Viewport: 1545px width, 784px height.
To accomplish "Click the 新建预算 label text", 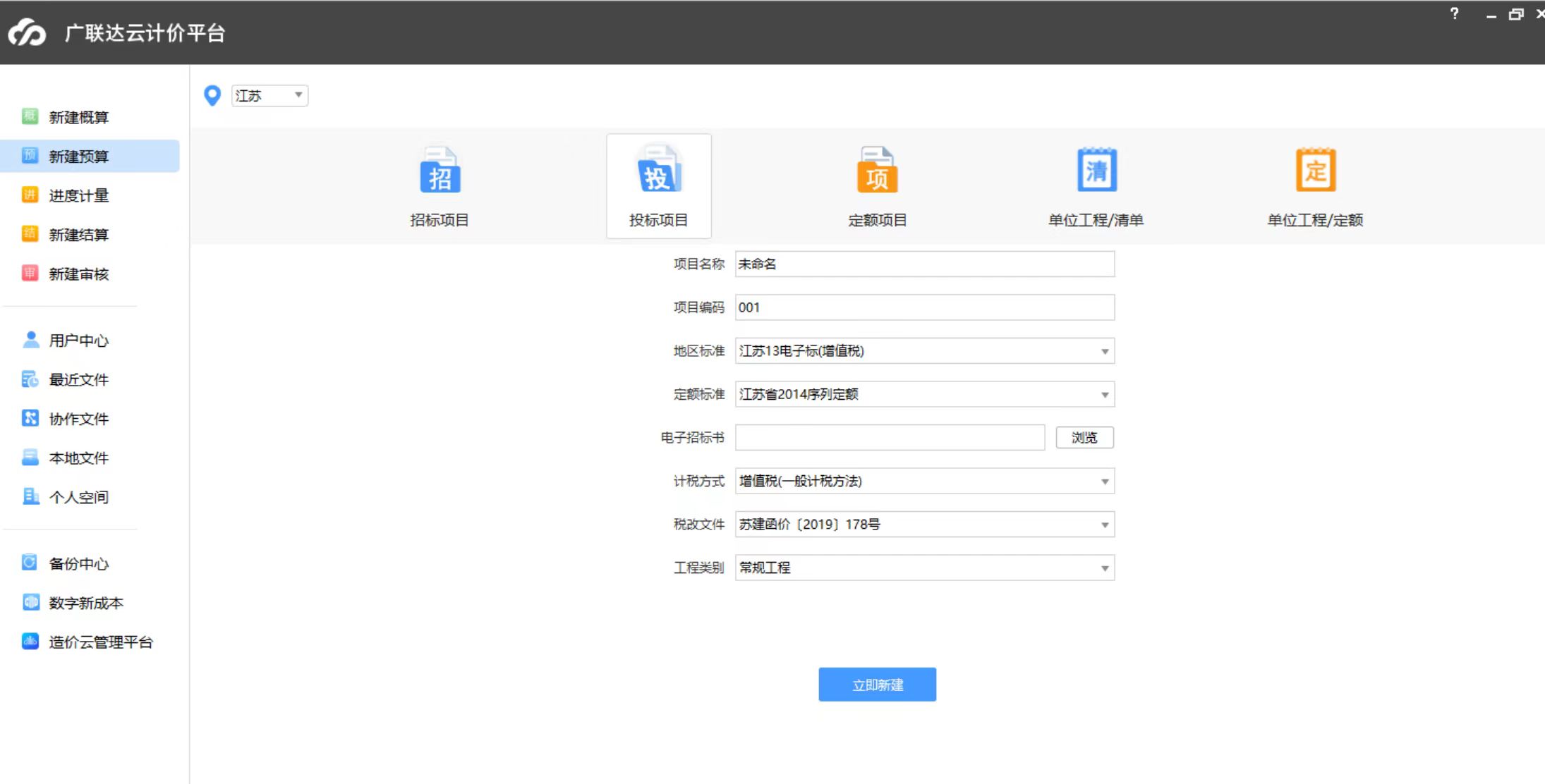I will [x=79, y=156].
